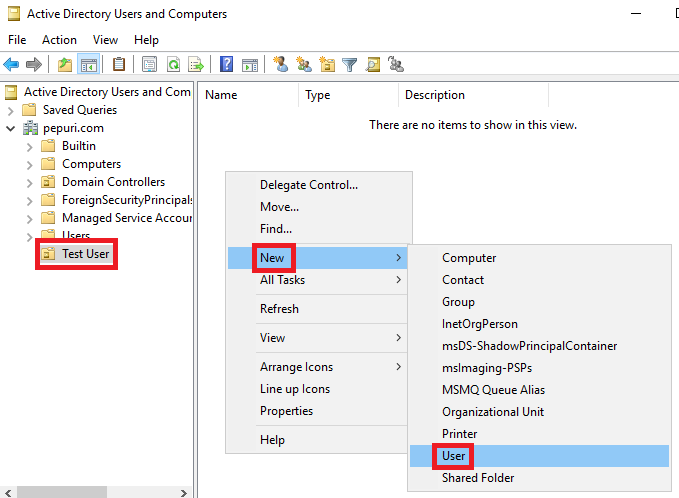The height and width of the screenshot is (498, 679).
Task: Click the pepuri.com domain icon
Action: click(x=30, y=128)
